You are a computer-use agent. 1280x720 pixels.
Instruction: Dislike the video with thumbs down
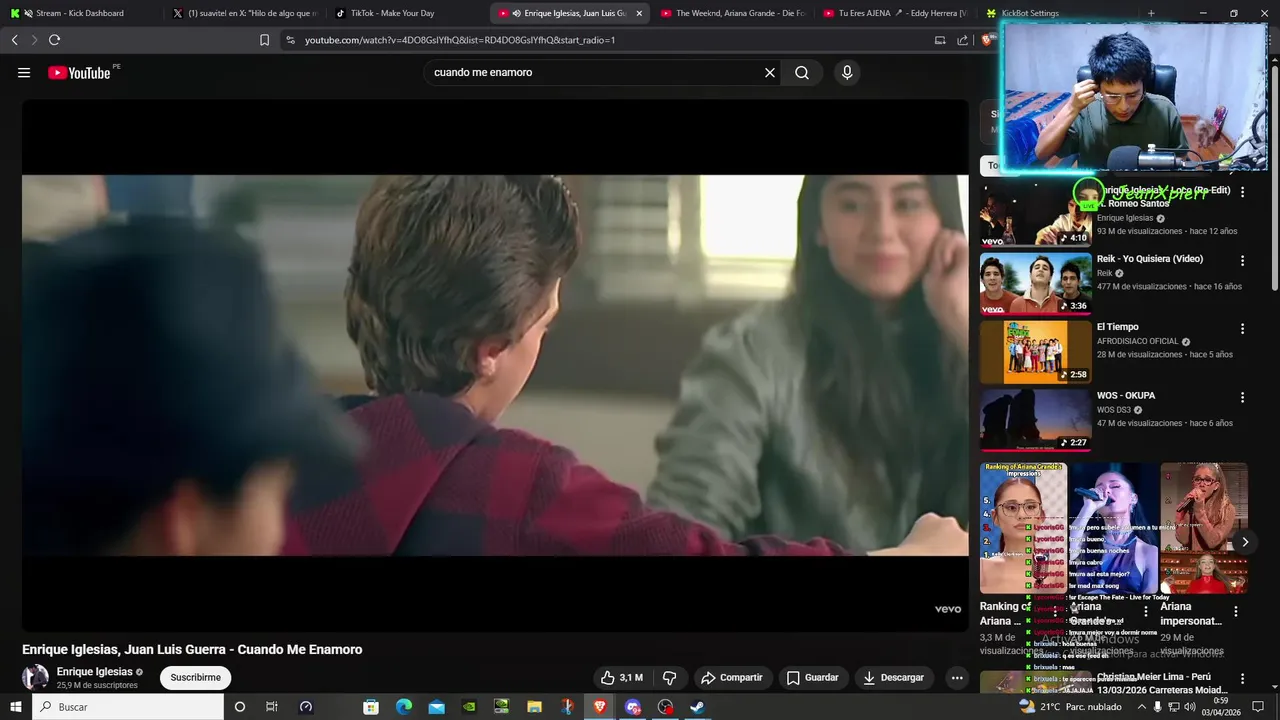pos(669,678)
